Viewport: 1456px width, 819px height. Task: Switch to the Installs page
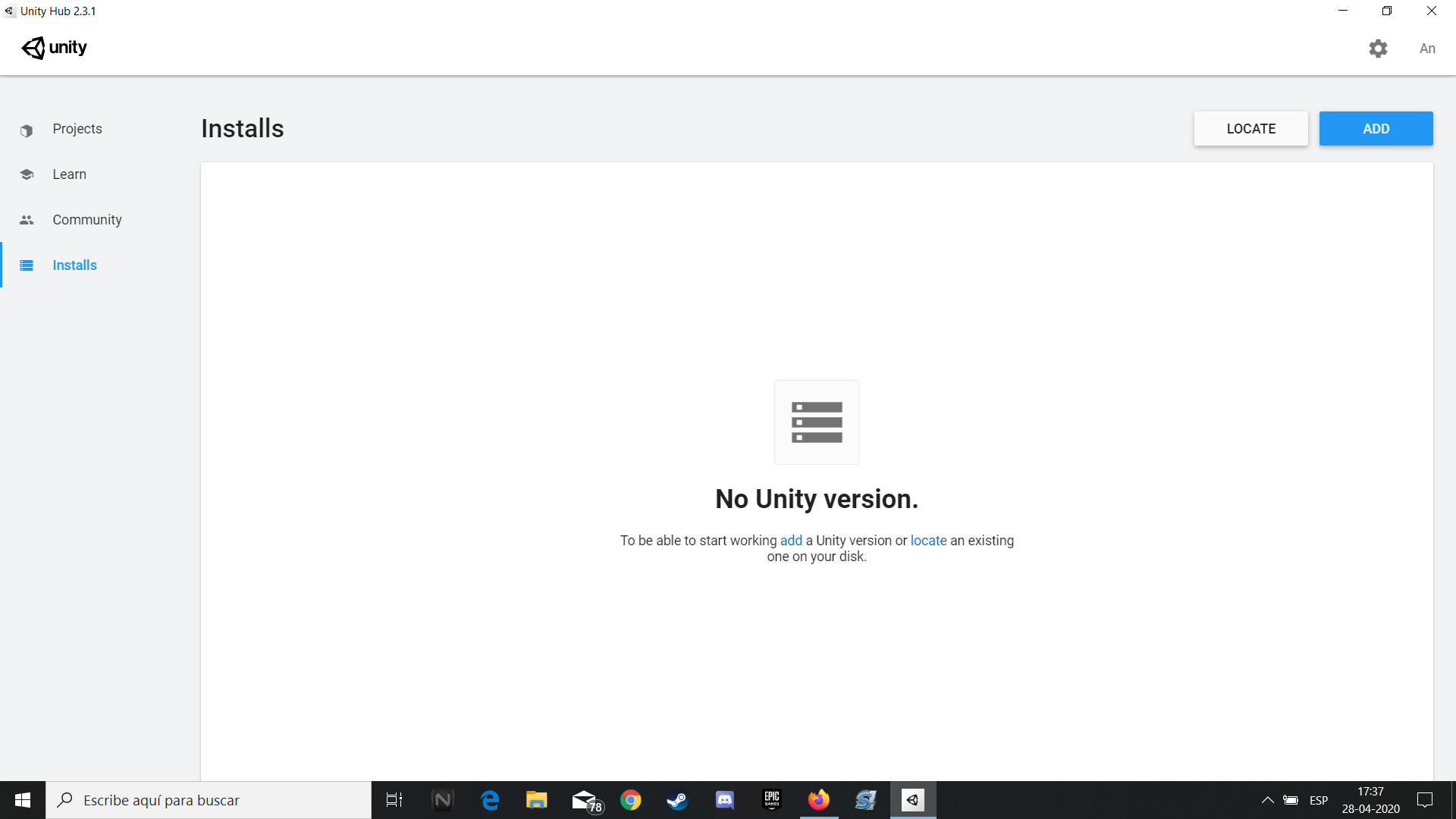coord(74,265)
